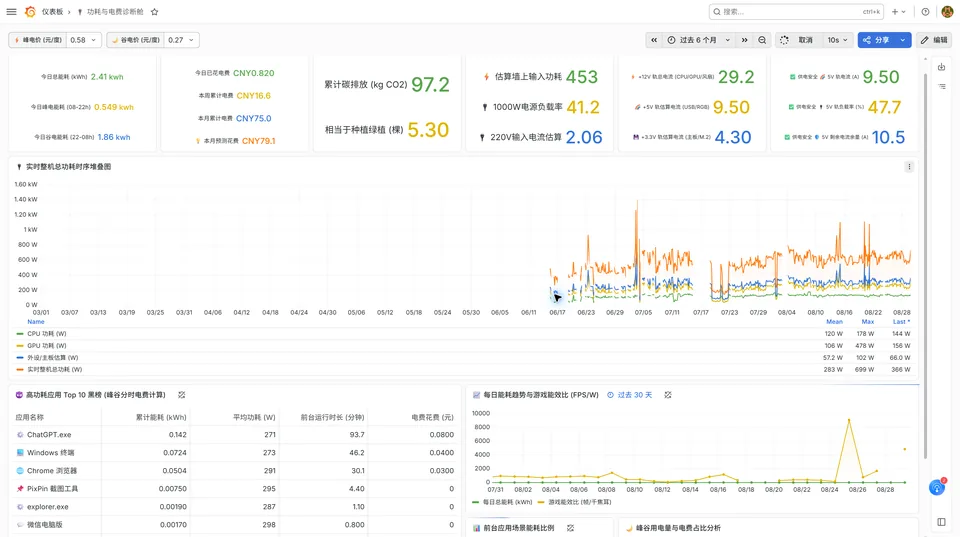Open the plus new-item dropdown
Viewport: 960px width, 537px height.
click(899, 12)
